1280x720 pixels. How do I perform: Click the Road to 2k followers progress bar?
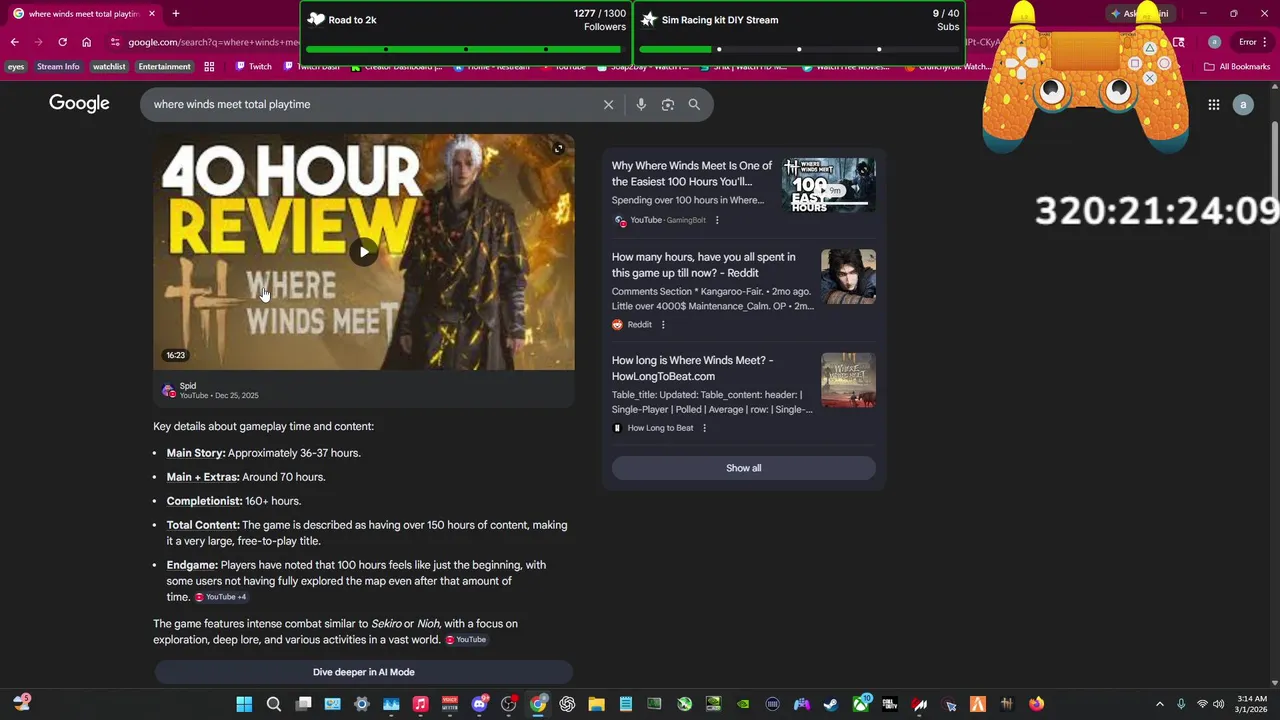point(465,49)
